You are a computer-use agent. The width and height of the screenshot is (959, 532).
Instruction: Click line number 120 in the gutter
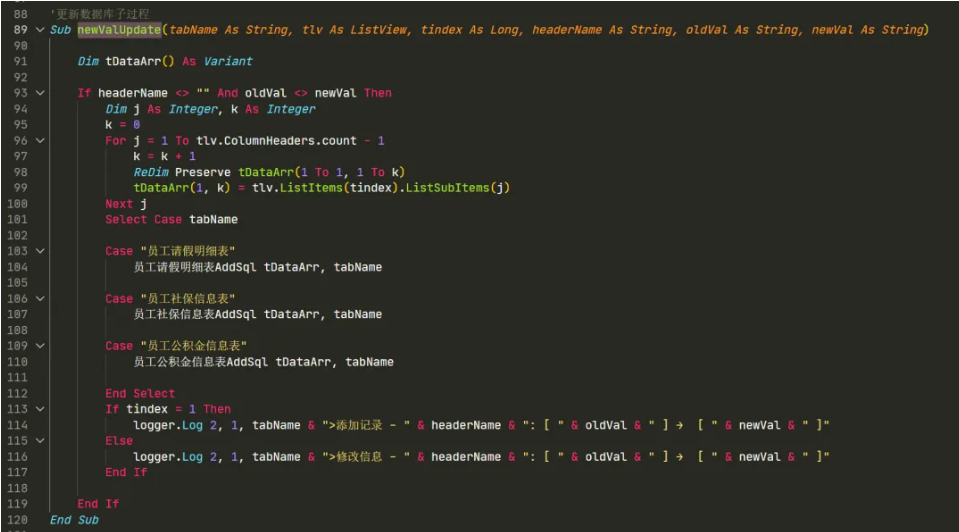[17, 520]
